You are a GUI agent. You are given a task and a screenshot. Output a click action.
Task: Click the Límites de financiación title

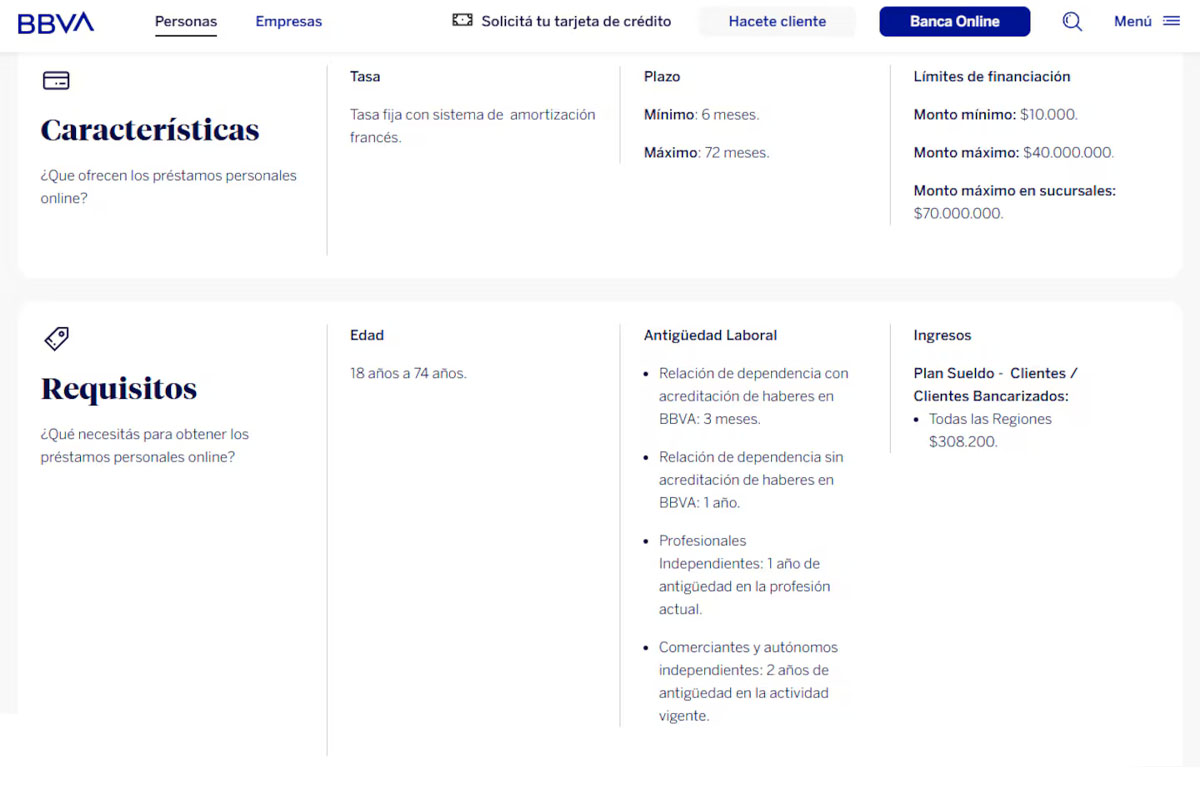coord(991,76)
